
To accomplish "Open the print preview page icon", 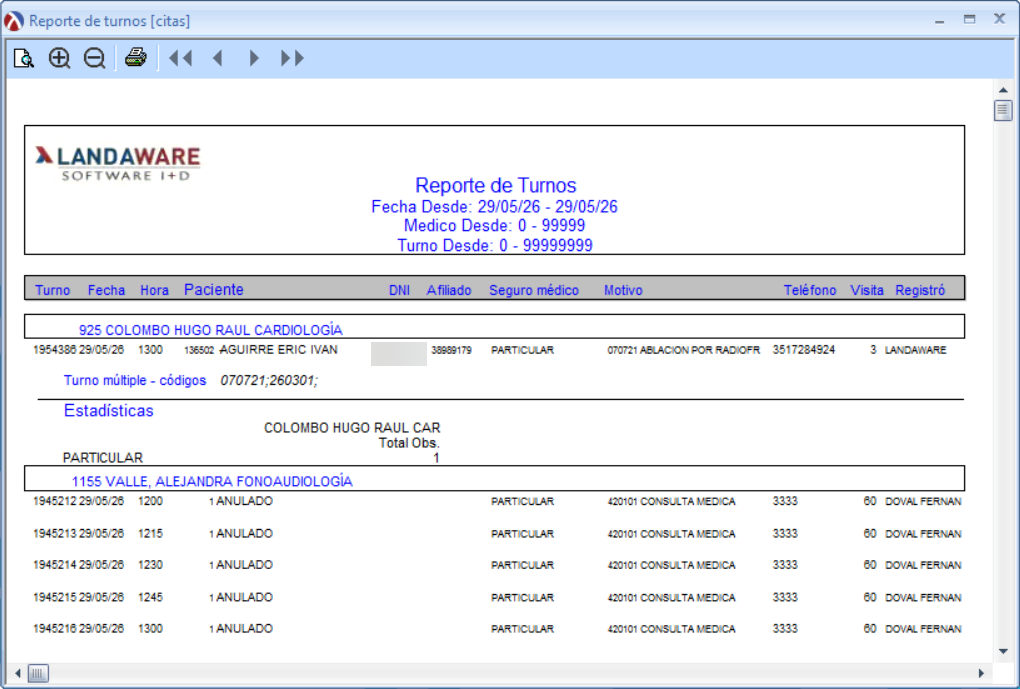I will [x=24, y=59].
